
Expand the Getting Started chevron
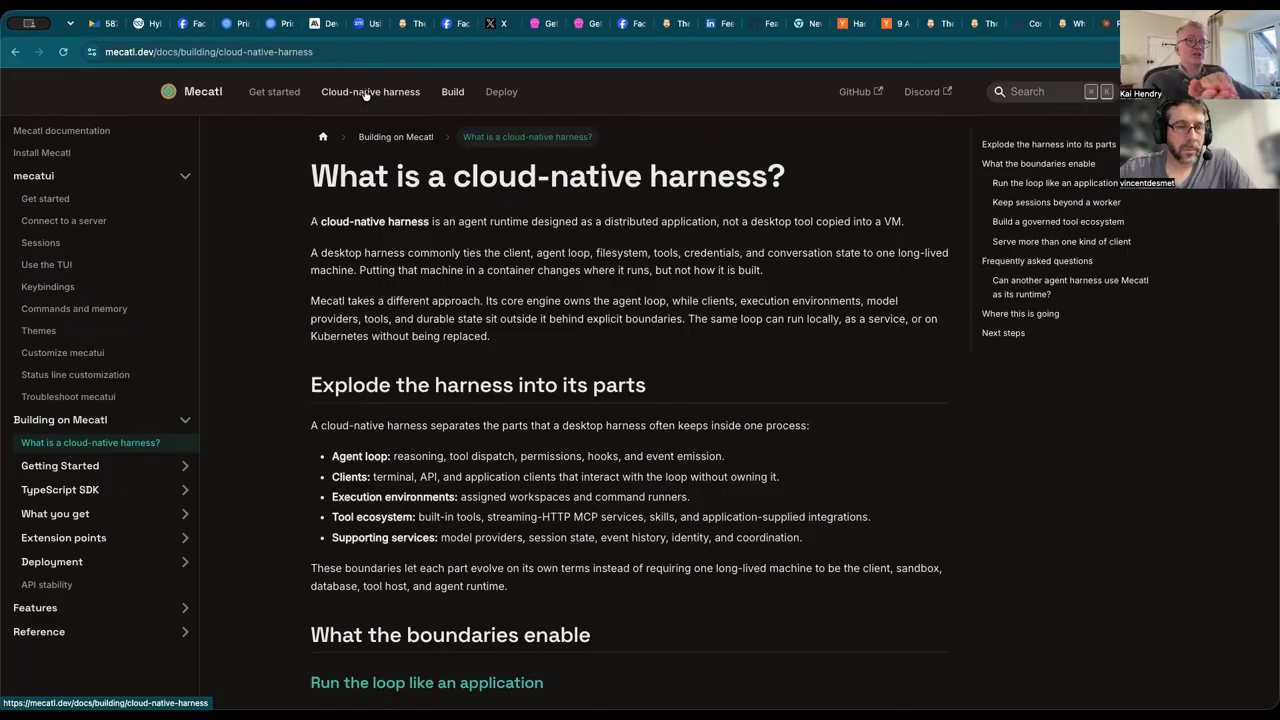(185, 466)
